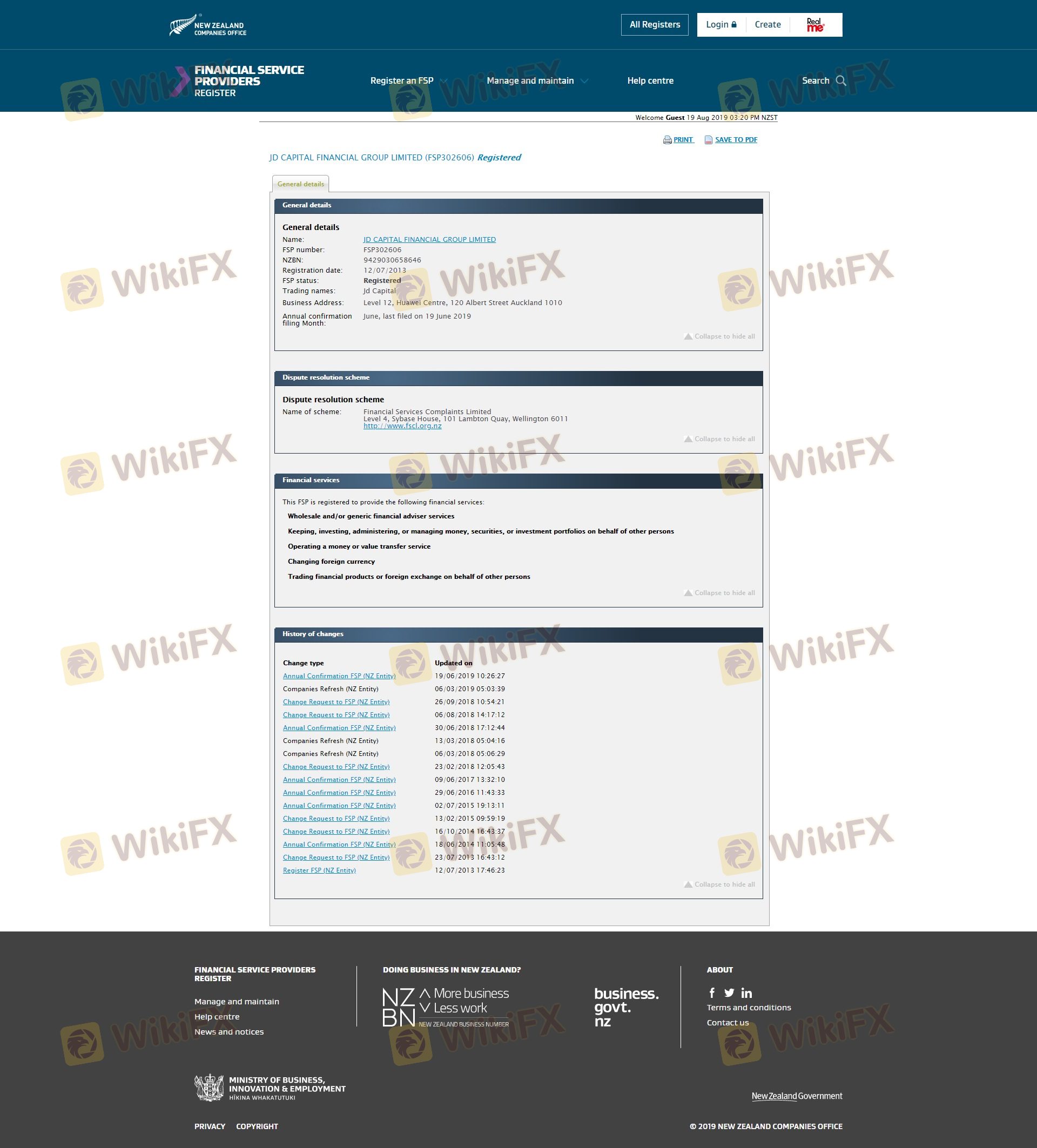Click the RealMe logo button
The width and height of the screenshot is (1037, 1148).
pos(815,24)
